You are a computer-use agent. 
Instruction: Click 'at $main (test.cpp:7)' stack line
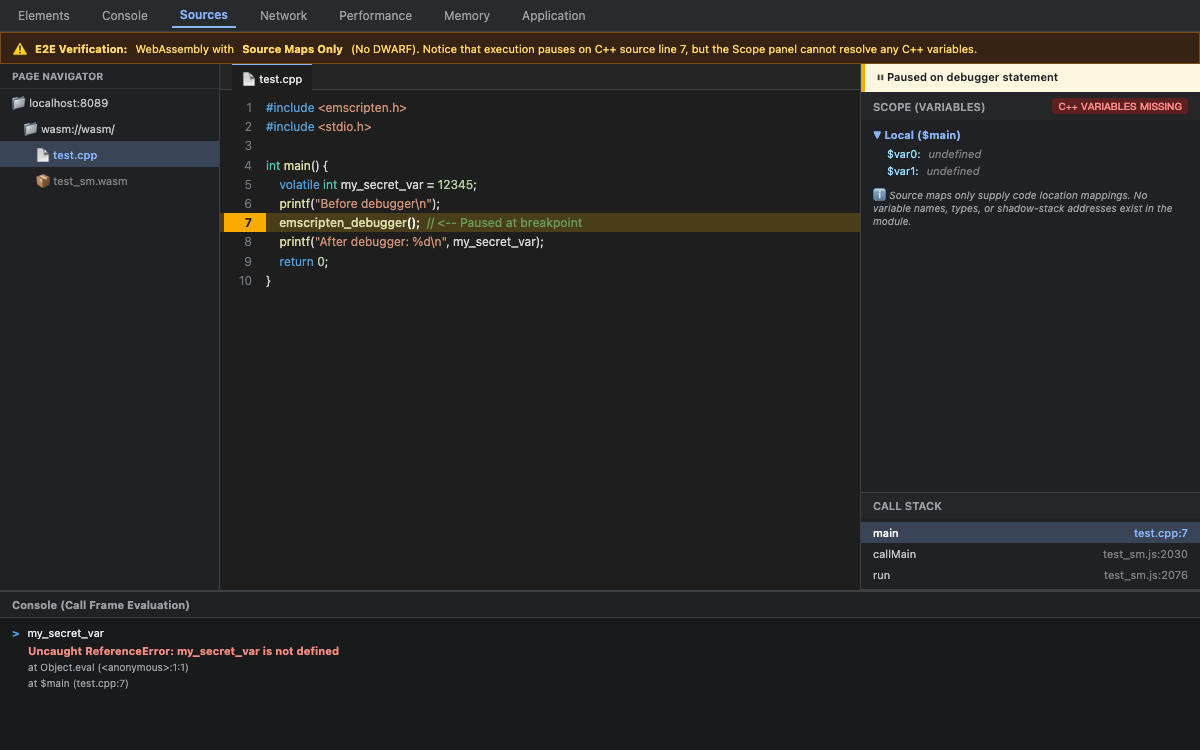(x=78, y=684)
